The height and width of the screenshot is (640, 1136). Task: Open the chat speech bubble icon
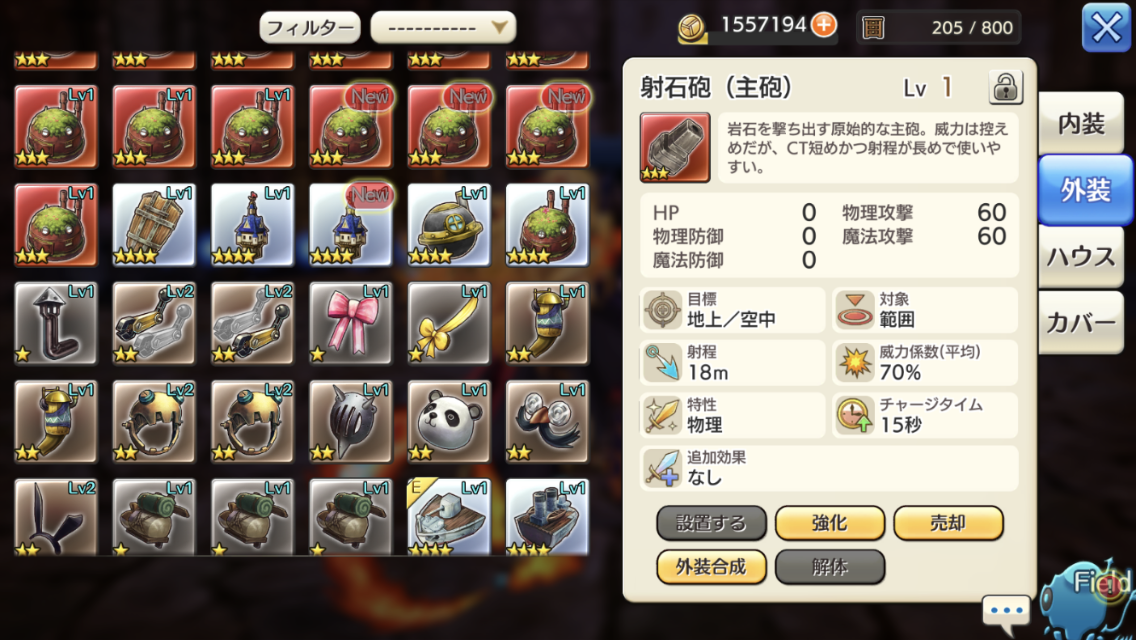(x=1006, y=610)
